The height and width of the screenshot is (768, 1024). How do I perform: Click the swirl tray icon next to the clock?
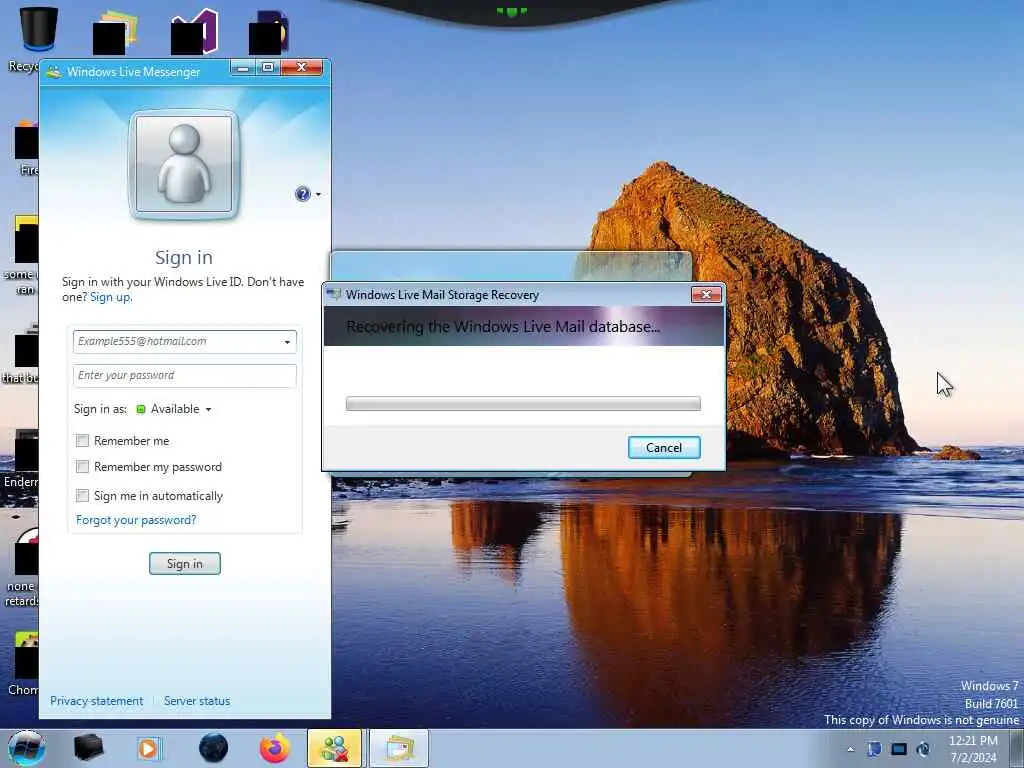[x=923, y=749]
